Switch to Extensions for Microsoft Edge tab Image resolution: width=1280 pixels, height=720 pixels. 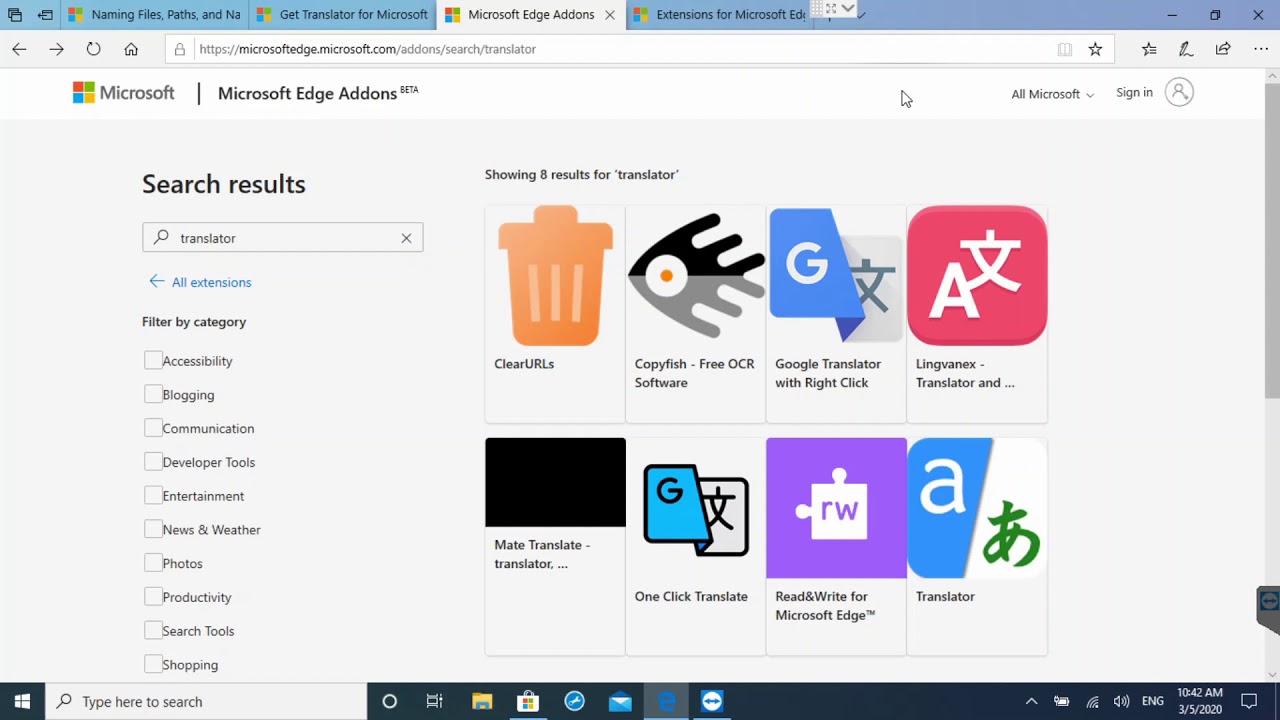click(720, 15)
